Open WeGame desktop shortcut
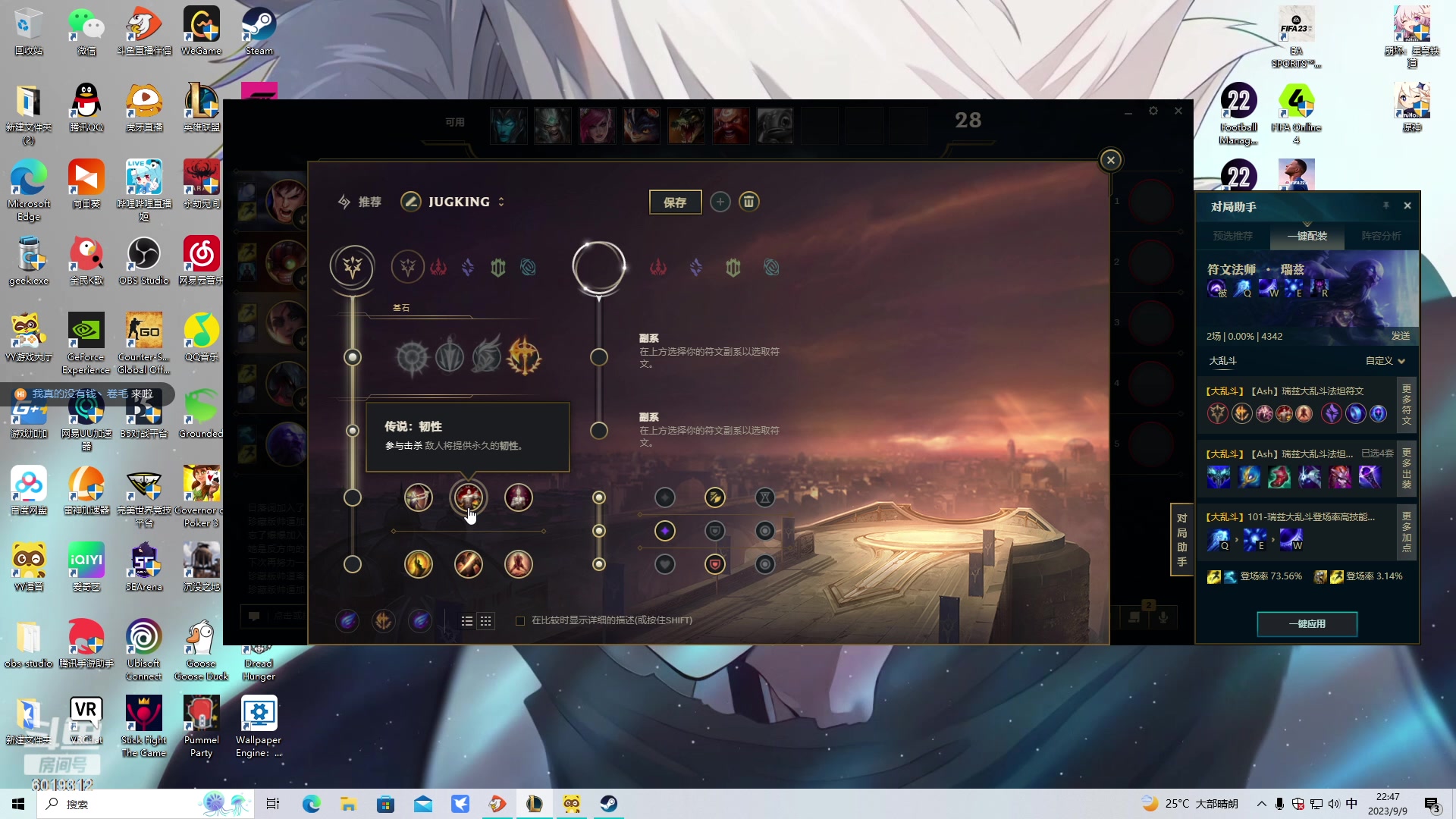Screen dimensions: 1456x819 (201, 31)
